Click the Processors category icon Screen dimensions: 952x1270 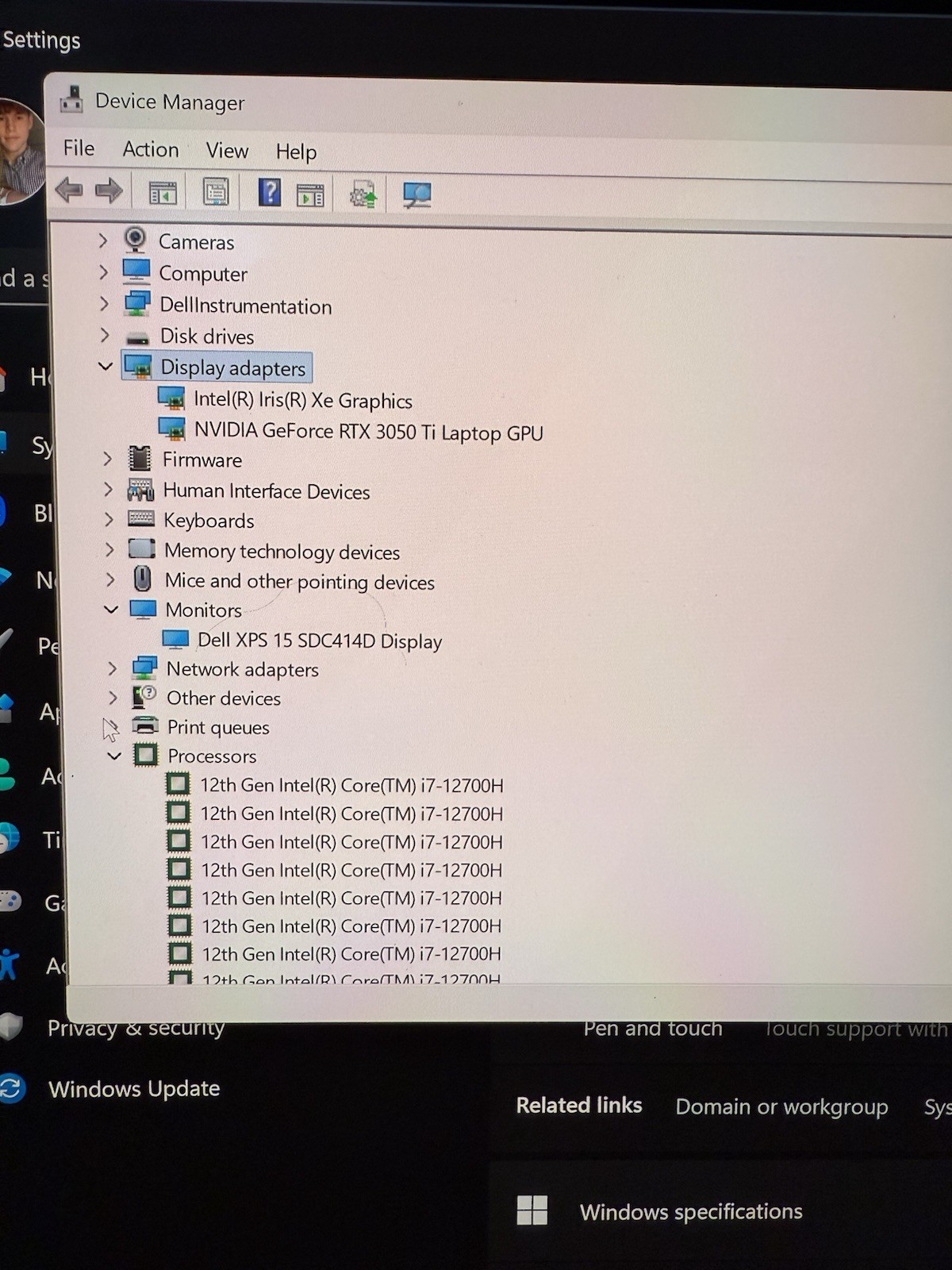pyautogui.click(x=146, y=754)
